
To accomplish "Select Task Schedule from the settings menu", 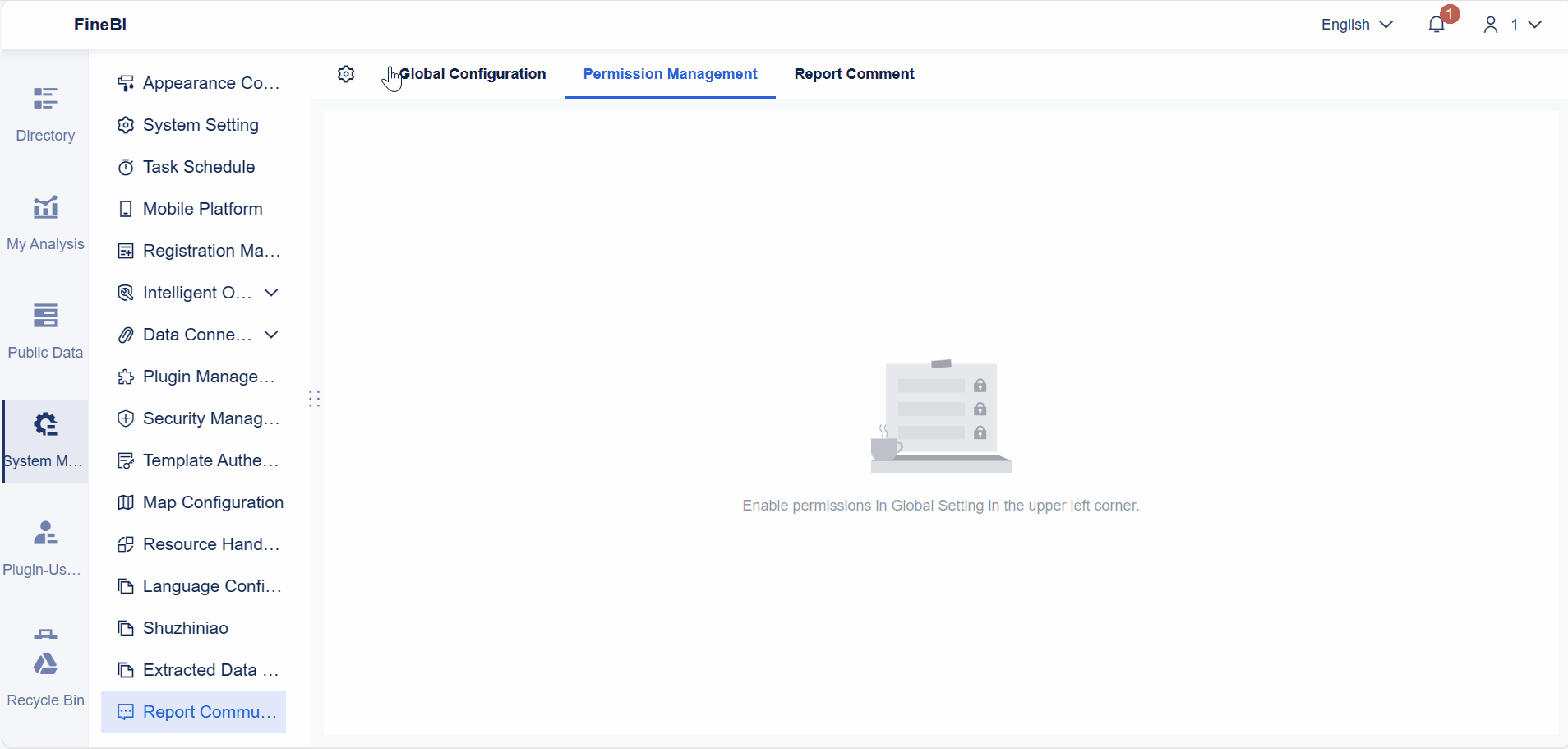I will click(199, 167).
